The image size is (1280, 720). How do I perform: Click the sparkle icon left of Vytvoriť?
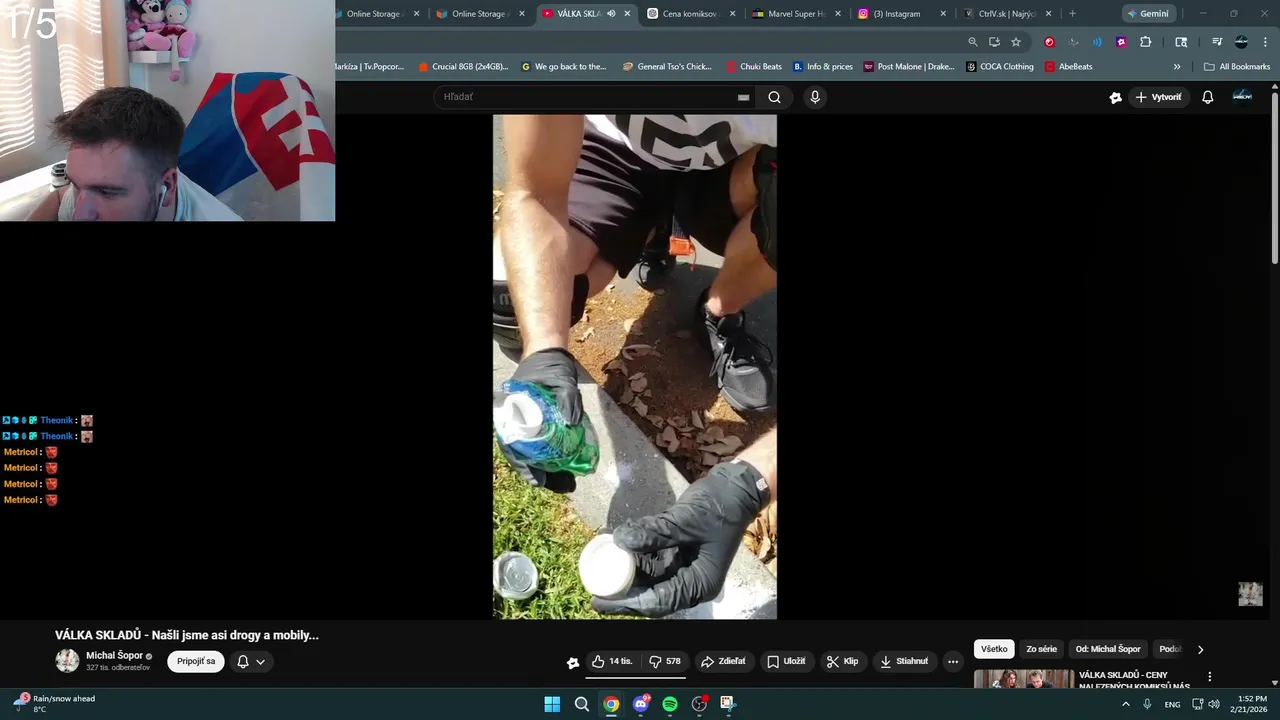(1116, 97)
